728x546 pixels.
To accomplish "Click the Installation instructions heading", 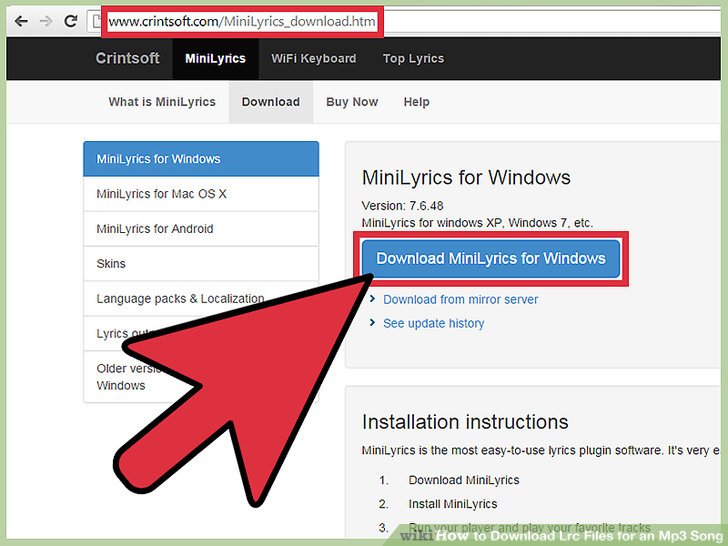I will [465, 422].
